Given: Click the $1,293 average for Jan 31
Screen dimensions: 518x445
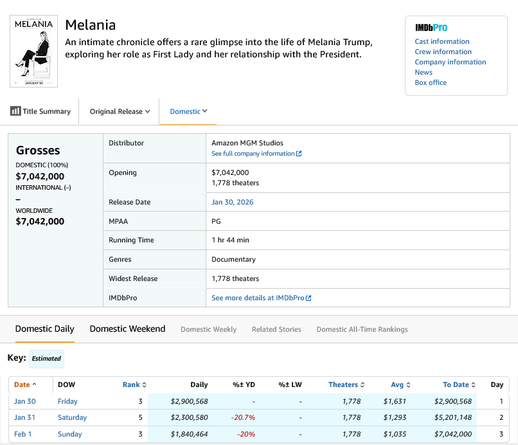Looking at the screenshot, I should 395,417.
